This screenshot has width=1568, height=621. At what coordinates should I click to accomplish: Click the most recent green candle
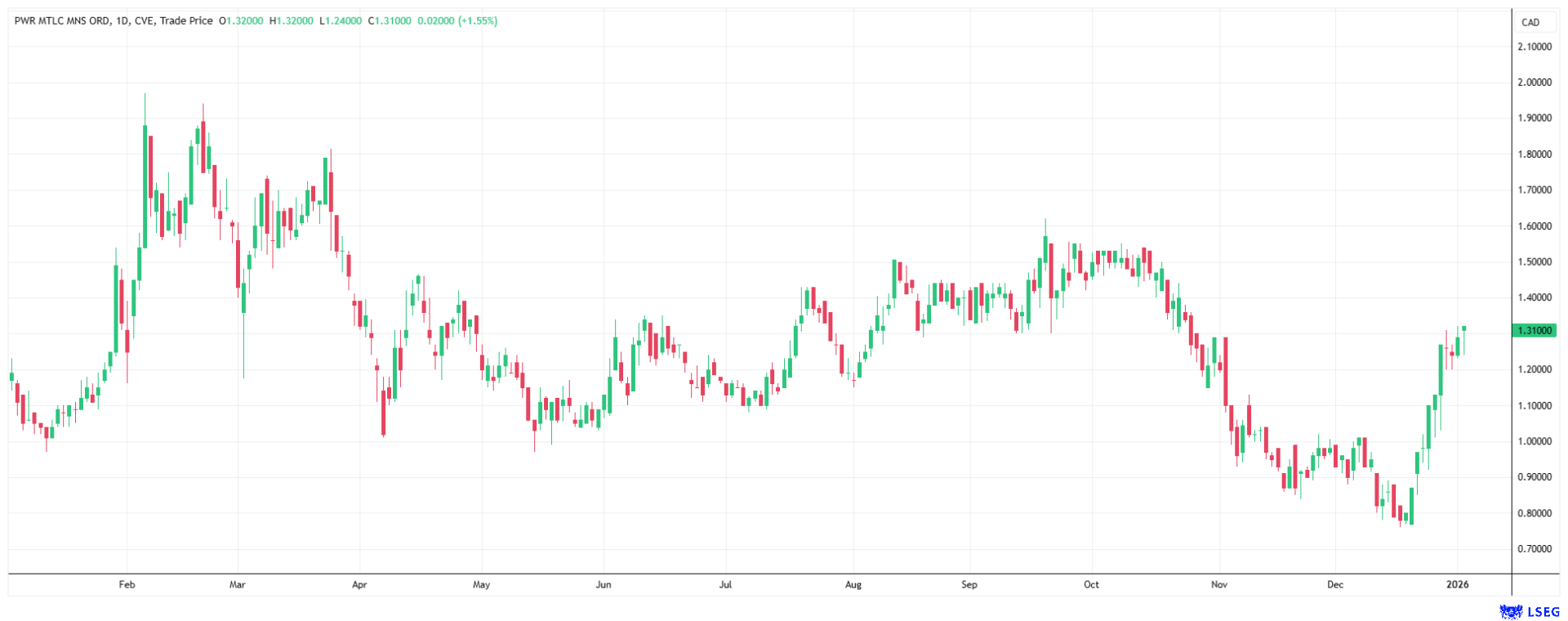point(1464,328)
